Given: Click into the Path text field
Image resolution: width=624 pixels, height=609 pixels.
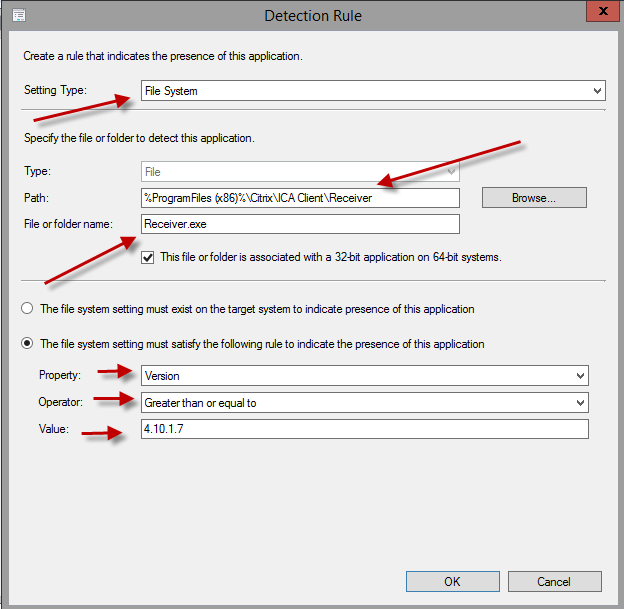Looking at the screenshot, I should click(x=301, y=198).
